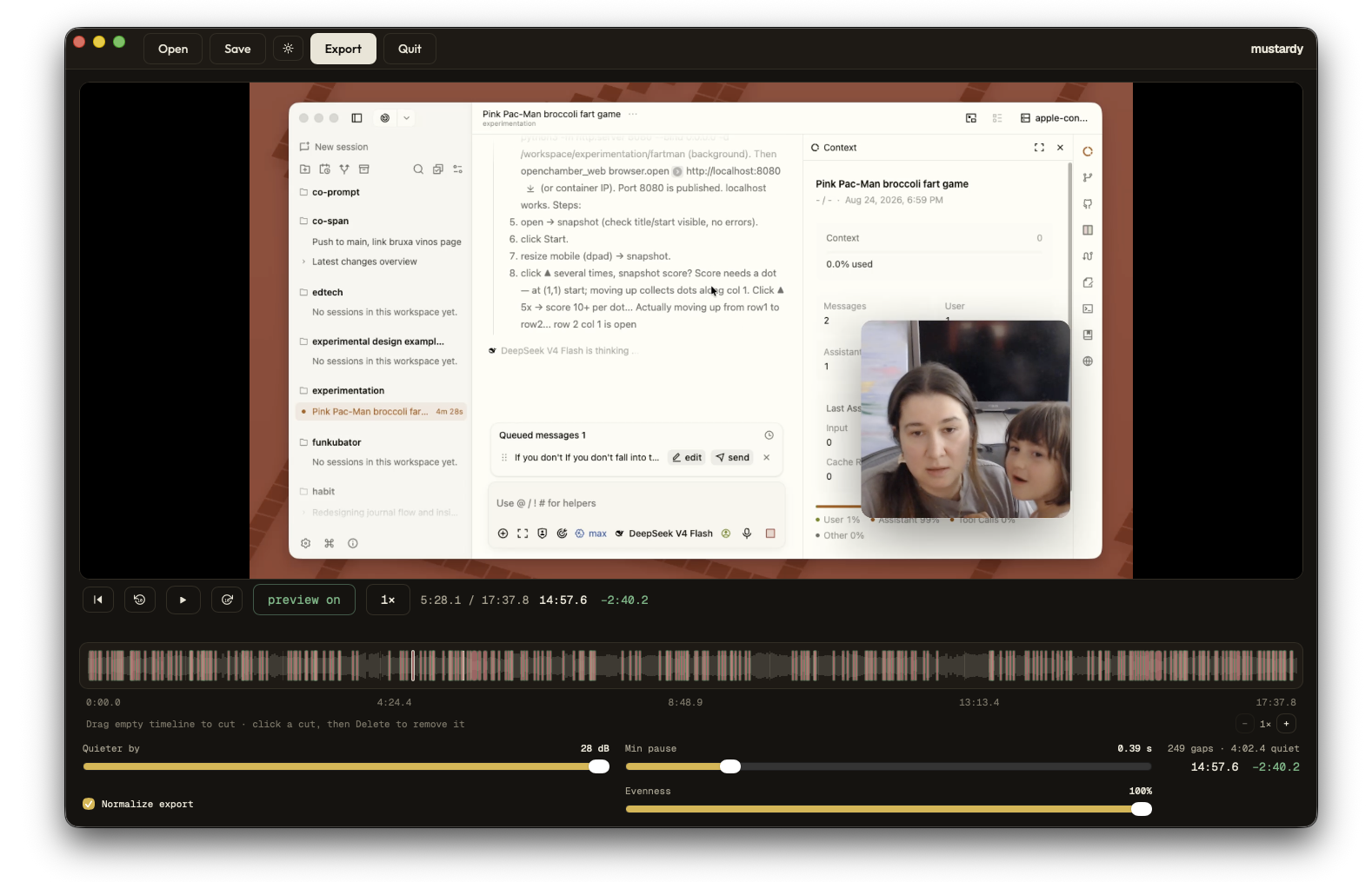Start playback with the play button
Screen dimensions: 1372x882
[183, 600]
